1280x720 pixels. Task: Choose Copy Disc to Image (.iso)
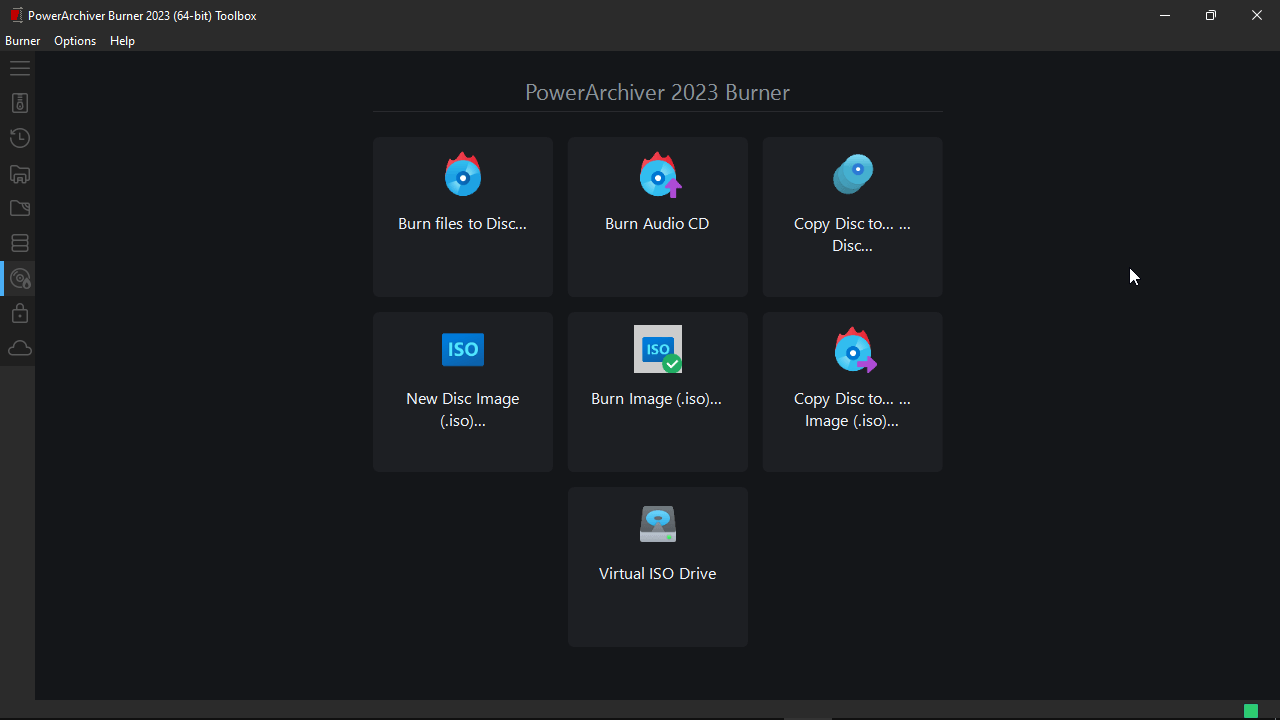click(x=852, y=392)
